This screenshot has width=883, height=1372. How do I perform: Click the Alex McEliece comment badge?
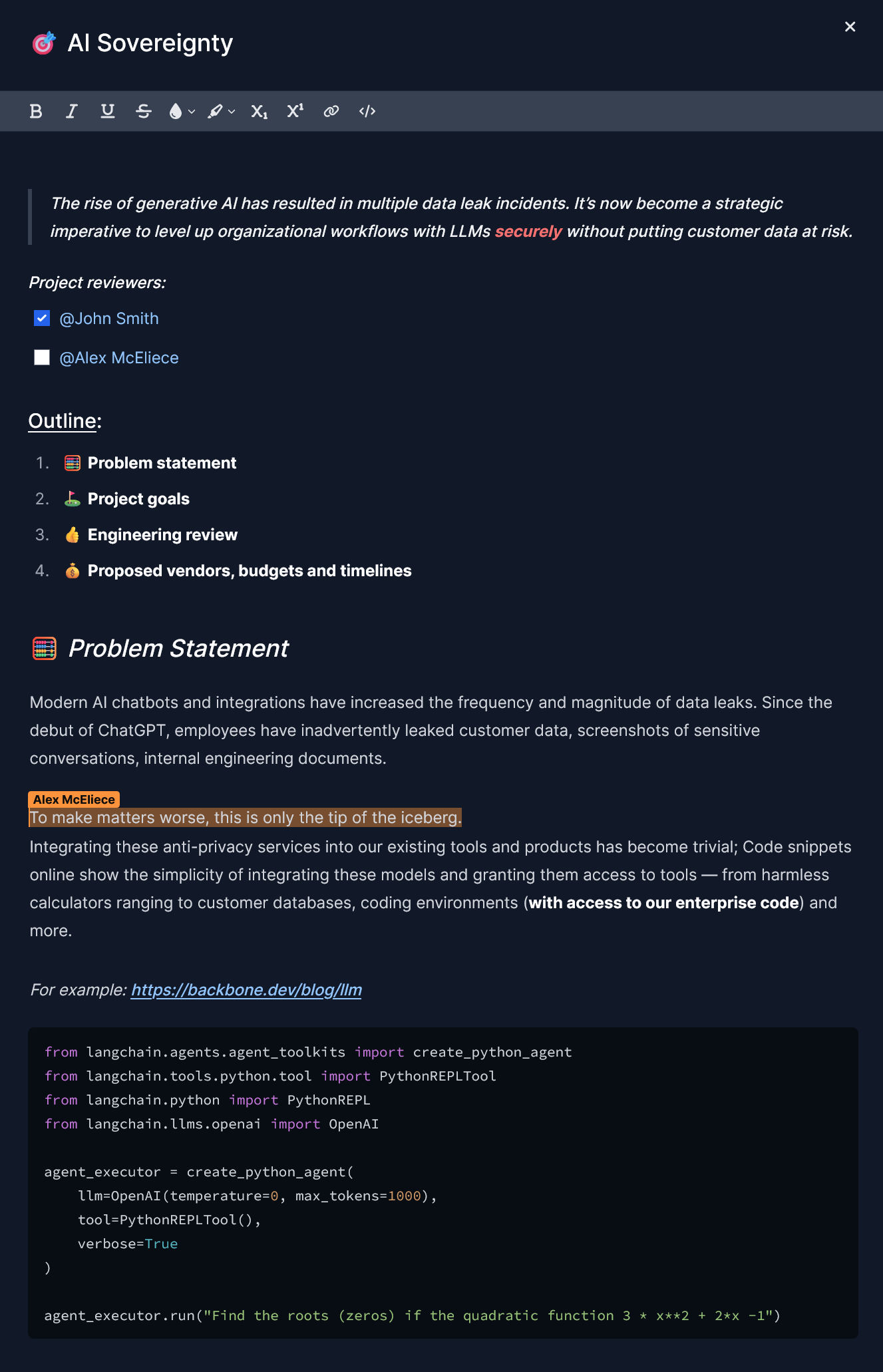pos(73,798)
